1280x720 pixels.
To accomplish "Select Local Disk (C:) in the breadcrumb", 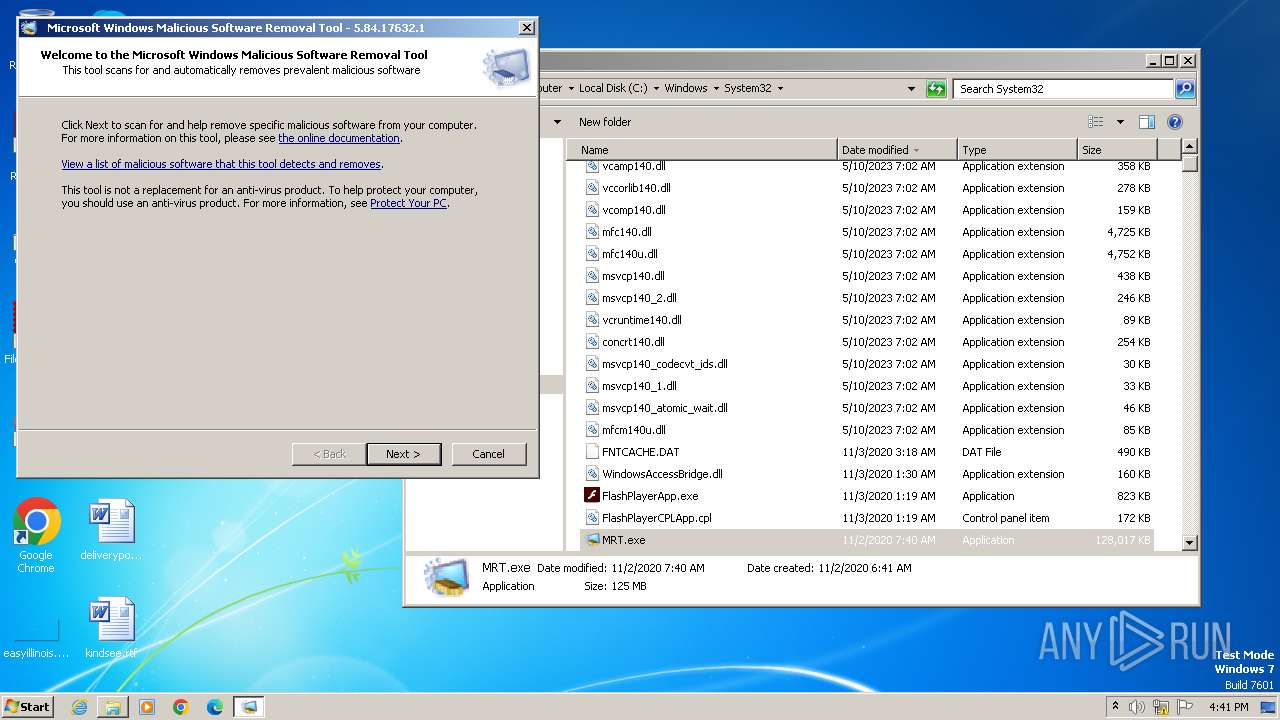I will pos(613,88).
